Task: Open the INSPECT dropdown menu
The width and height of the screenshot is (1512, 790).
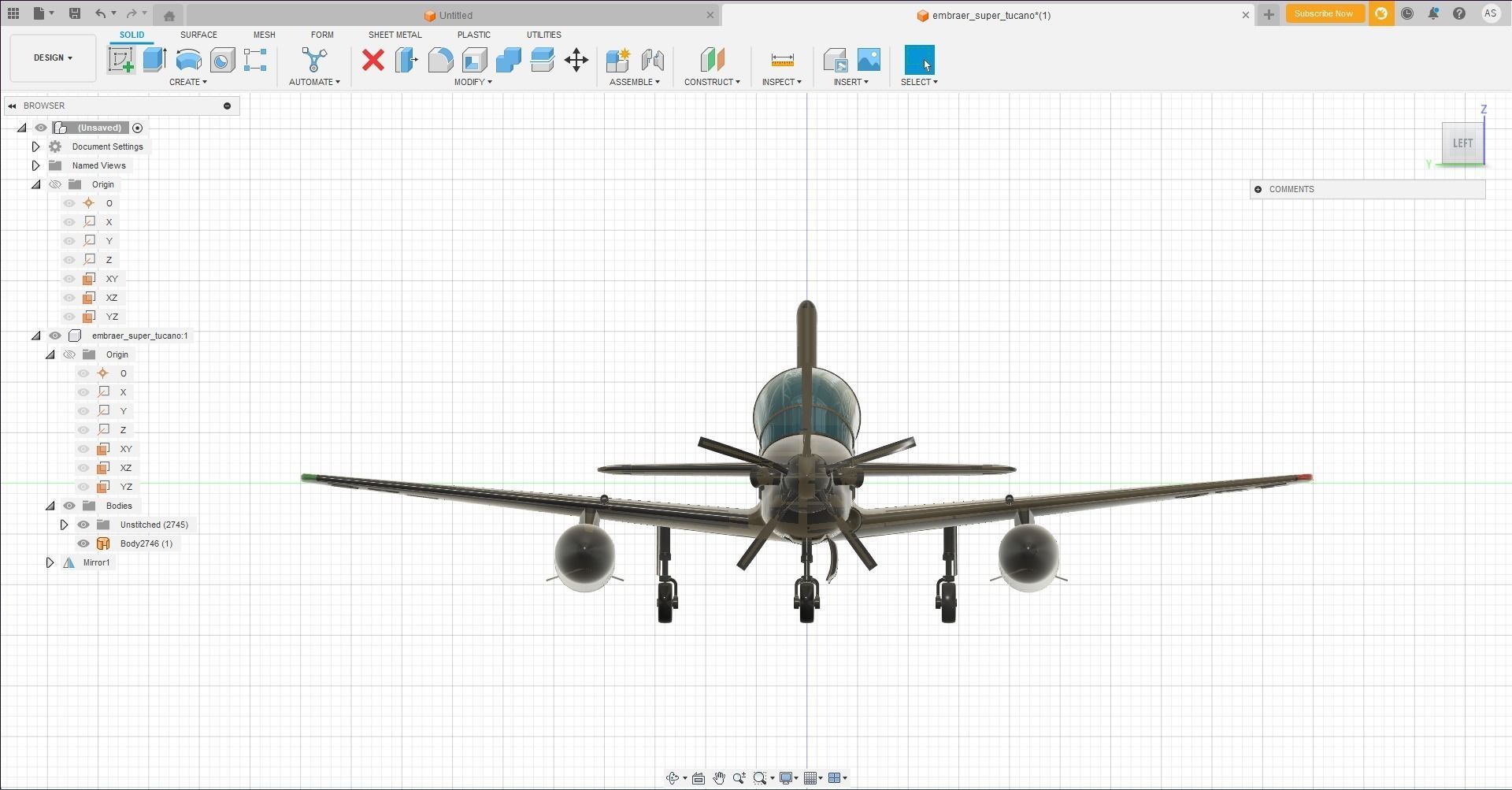Action: pyautogui.click(x=781, y=82)
